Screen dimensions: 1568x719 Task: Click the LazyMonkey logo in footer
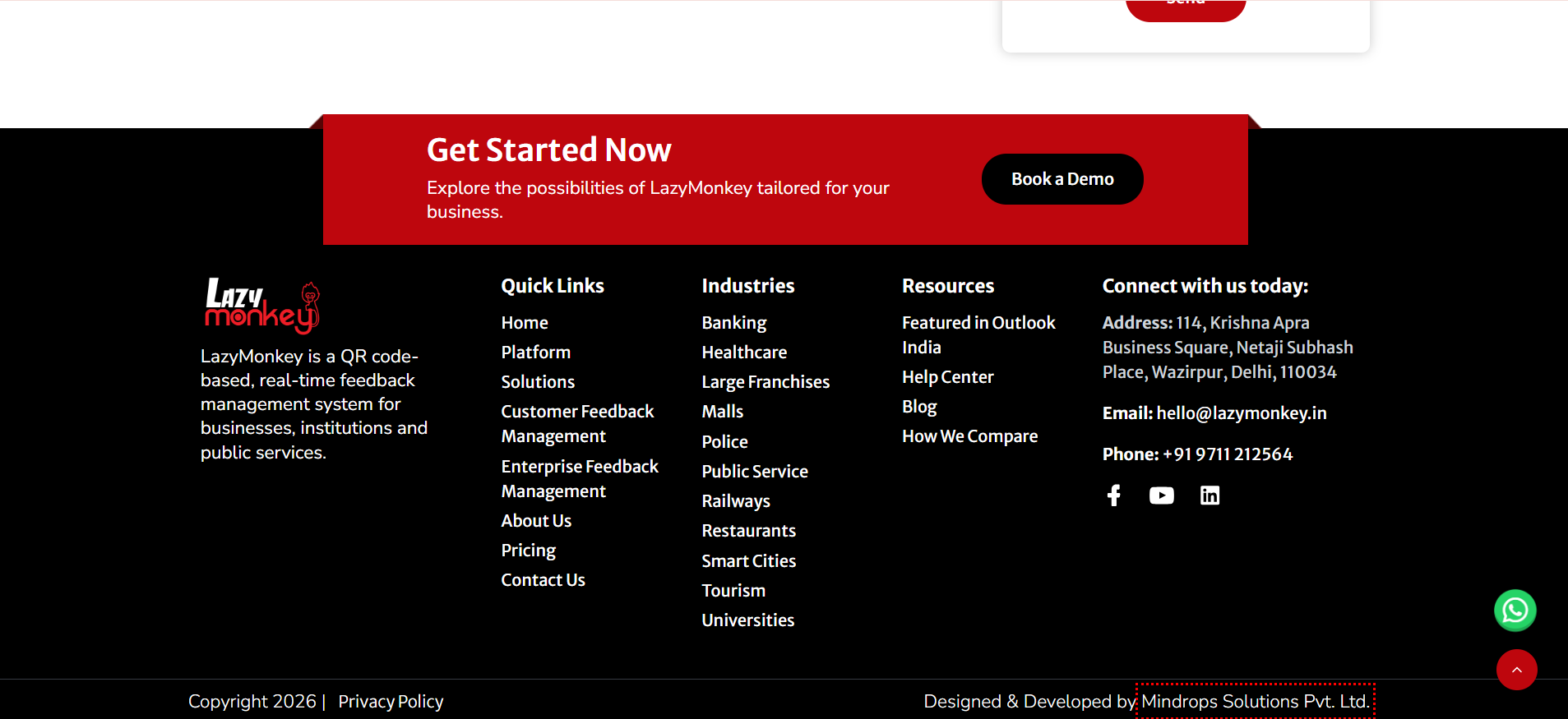(262, 306)
